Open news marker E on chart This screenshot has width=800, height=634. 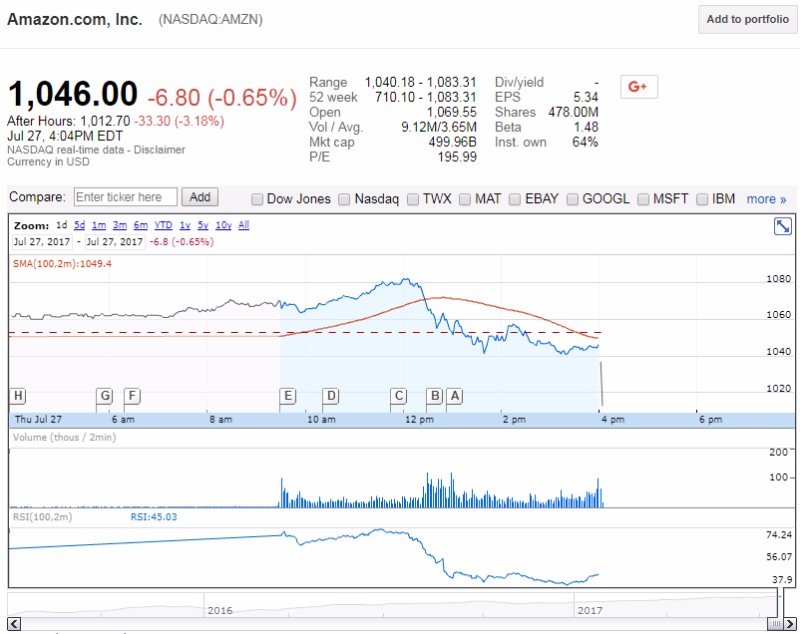[x=288, y=396]
